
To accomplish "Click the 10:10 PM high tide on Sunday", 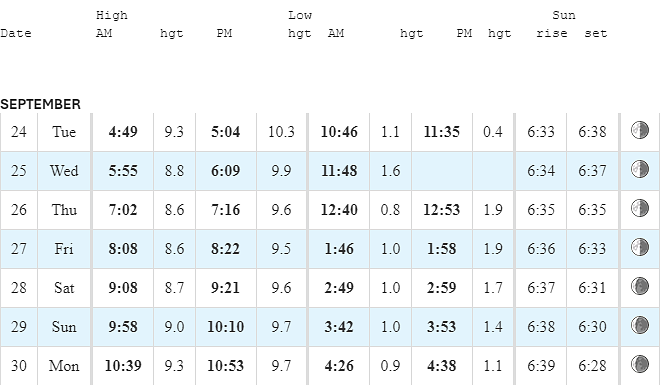I will click(x=226, y=327).
